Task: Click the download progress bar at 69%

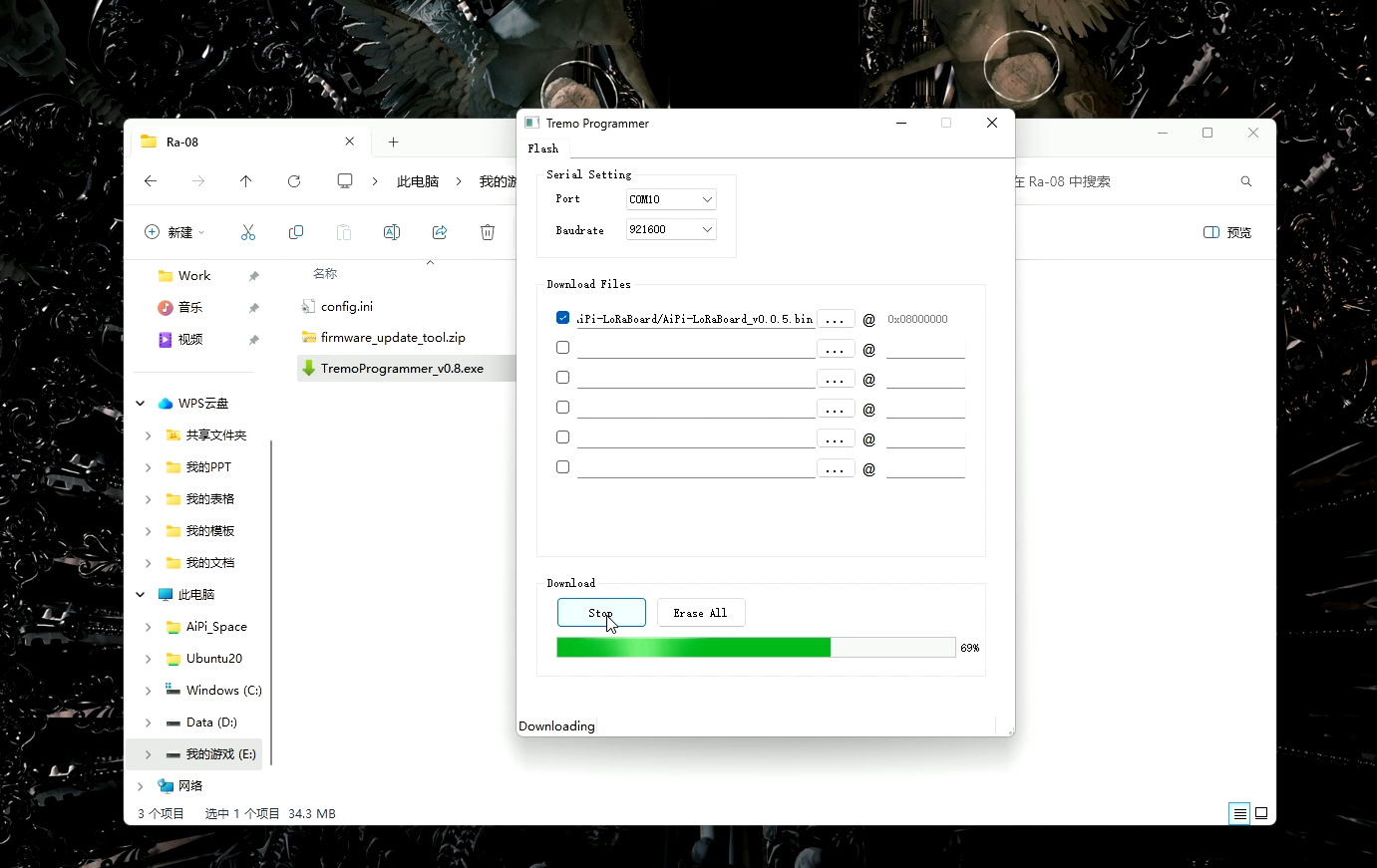Action: pyautogui.click(x=756, y=648)
